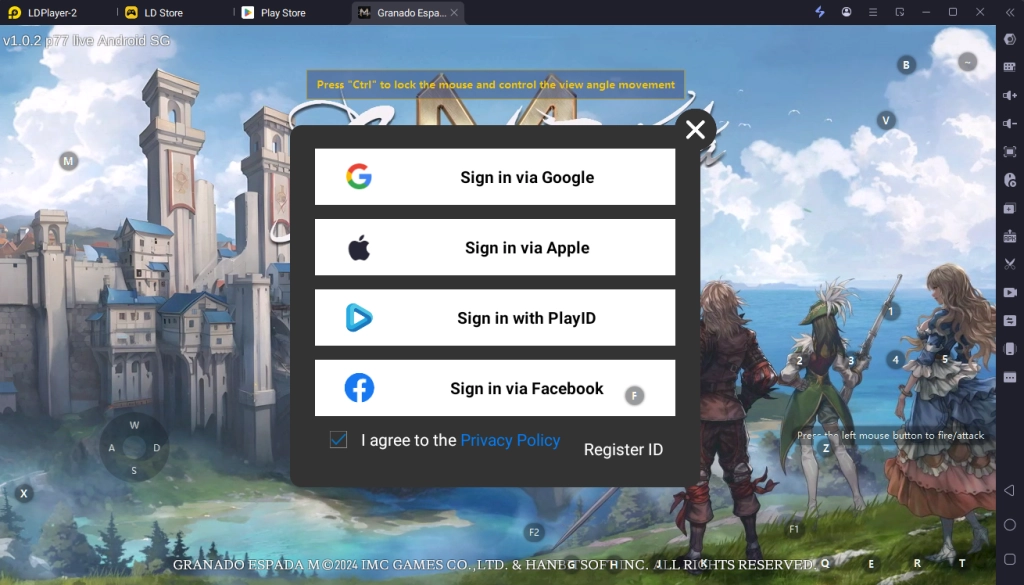The width and height of the screenshot is (1024, 585).
Task: Open the keyboard mapping icon
Action: click(x=1010, y=67)
